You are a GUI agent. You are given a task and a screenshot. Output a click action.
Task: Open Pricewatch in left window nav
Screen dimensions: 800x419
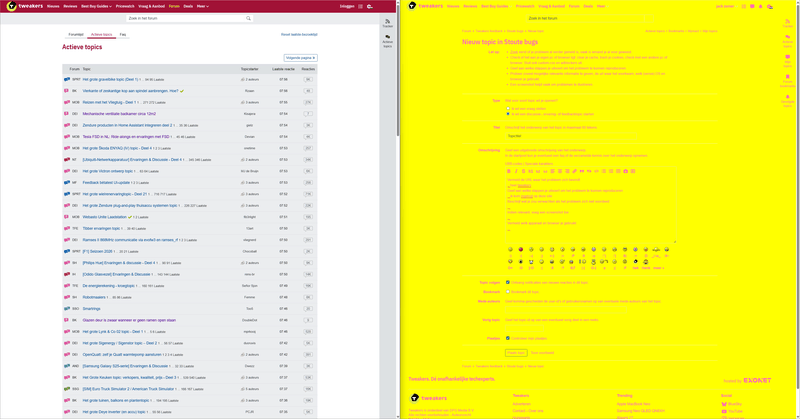(x=125, y=7)
